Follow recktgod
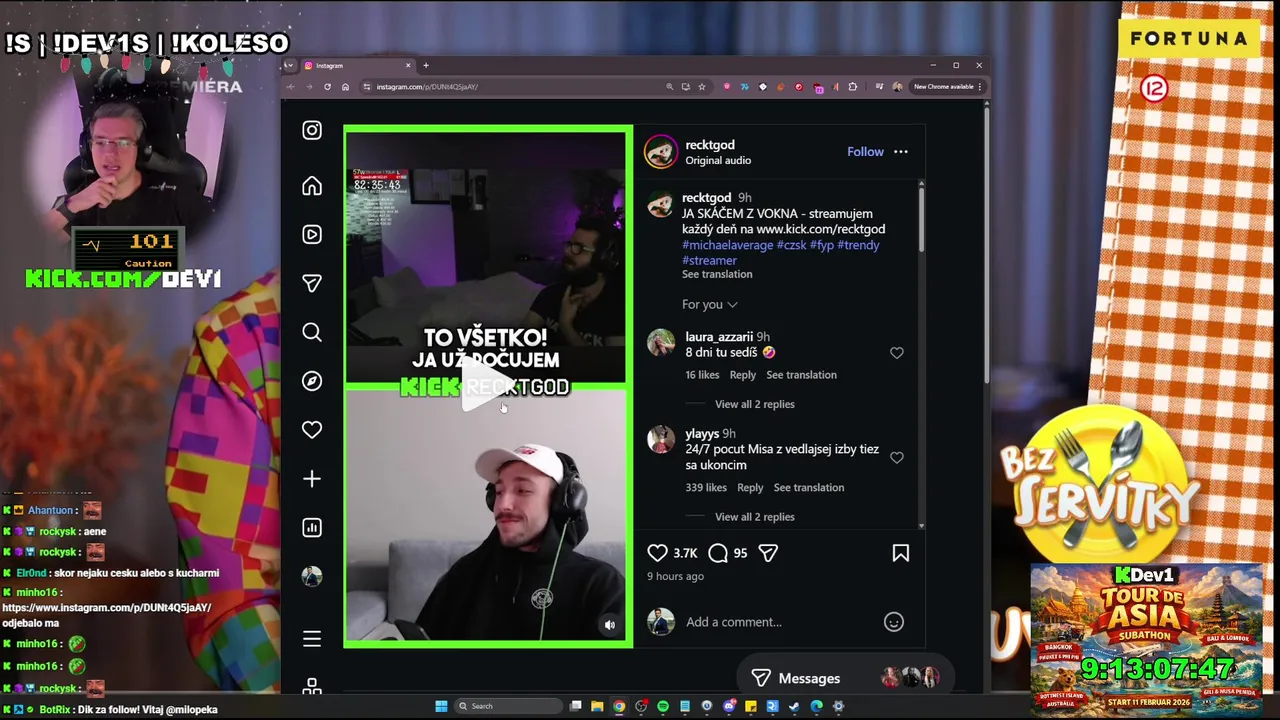 pyautogui.click(x=865, y=152)
